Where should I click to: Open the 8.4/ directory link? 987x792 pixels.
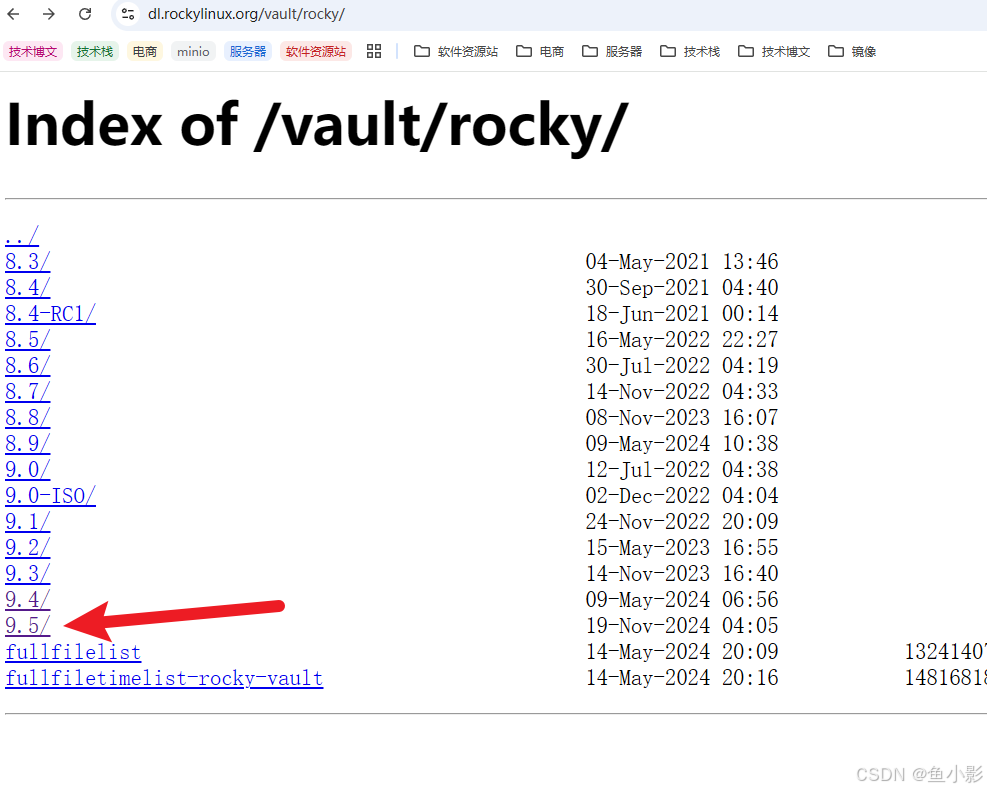(x=28, y=288)
